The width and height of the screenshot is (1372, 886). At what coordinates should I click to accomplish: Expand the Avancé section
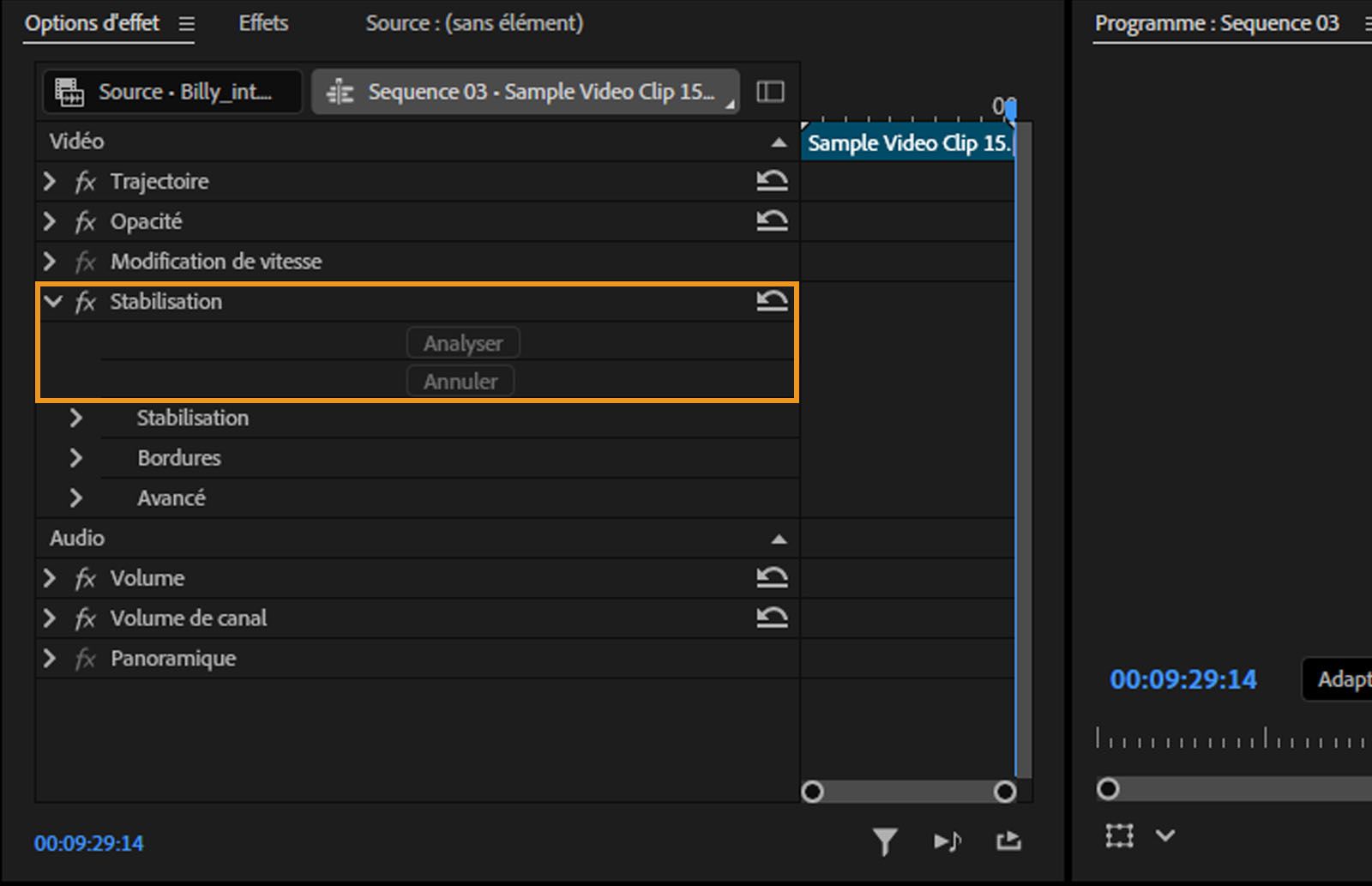pyautogui.click(x=75, y=497)
